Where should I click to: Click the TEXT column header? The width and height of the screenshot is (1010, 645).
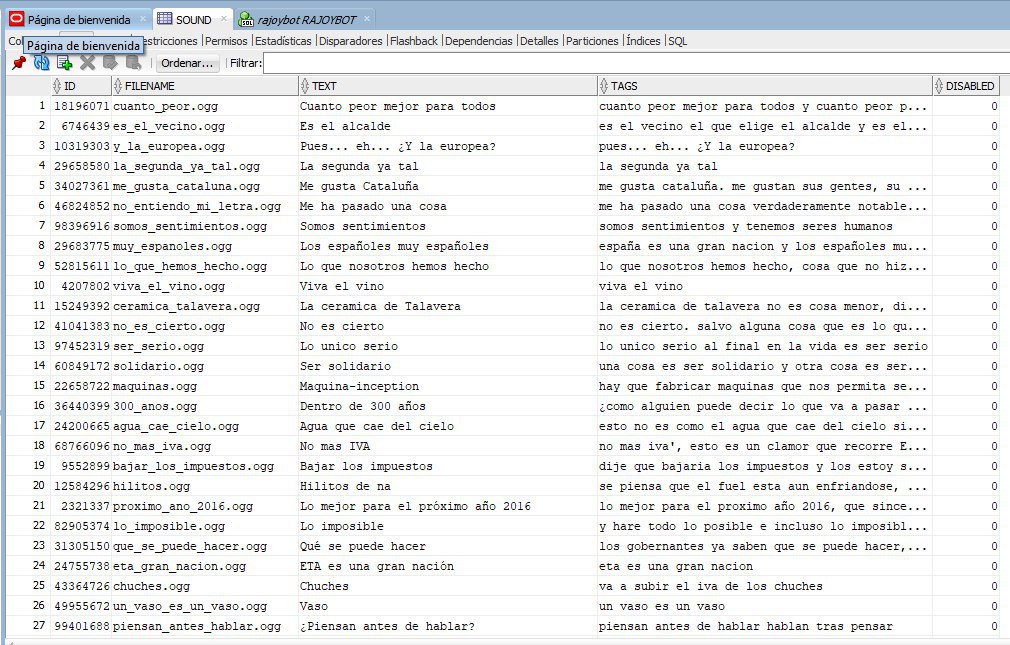[448, 86]
